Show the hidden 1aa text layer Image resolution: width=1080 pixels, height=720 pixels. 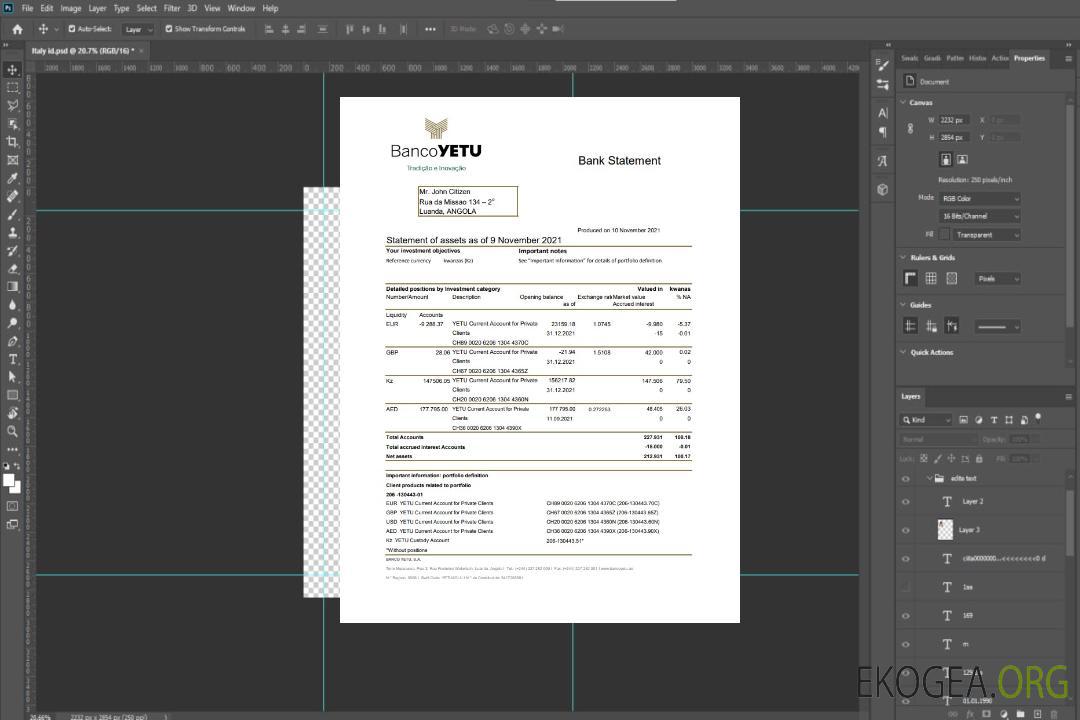(x=906, y=587)
